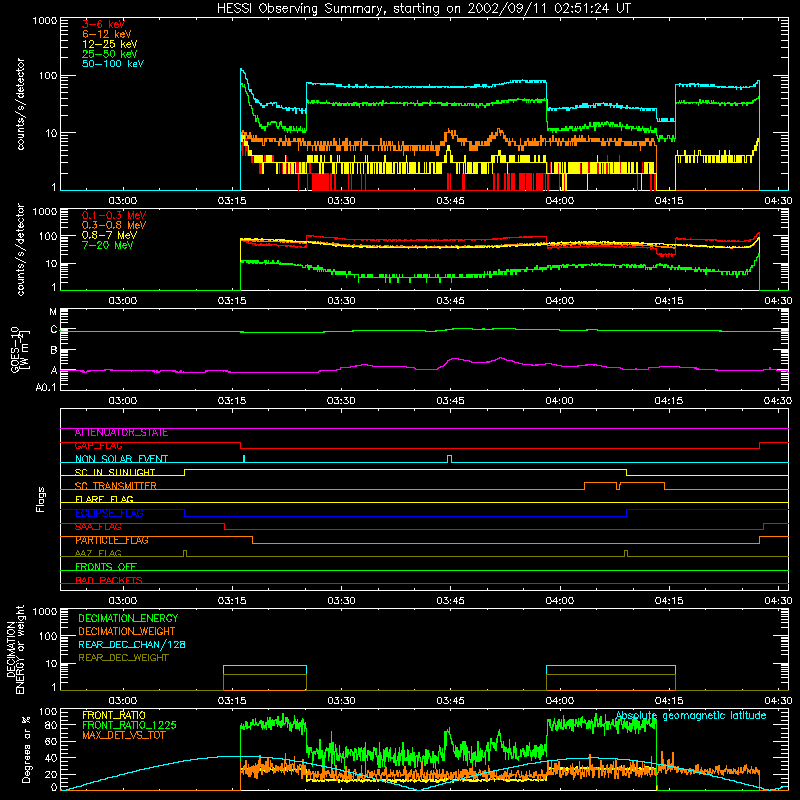
Task: Click the SAA_FLAG label
Action: pyautogui.click(x=98, y=527)
